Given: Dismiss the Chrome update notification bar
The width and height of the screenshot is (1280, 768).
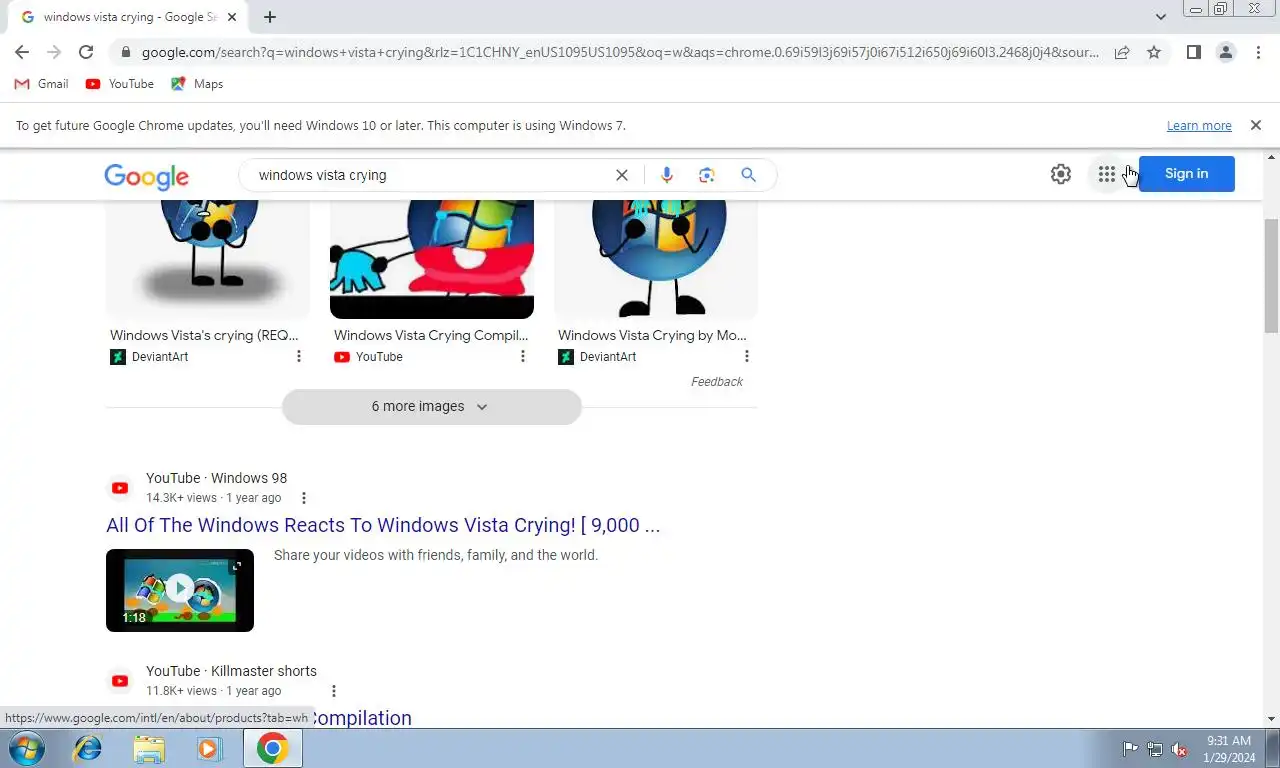Looking at the screenshot, I should [x=1256, y=125].
